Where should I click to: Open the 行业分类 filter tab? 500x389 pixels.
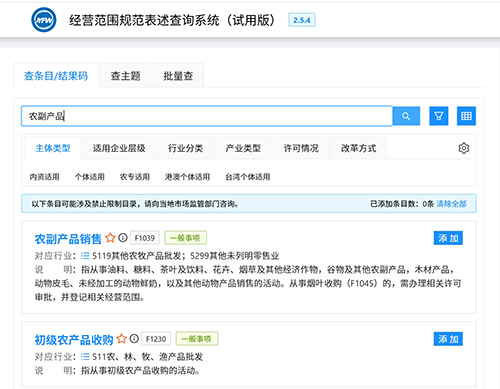(x=185, y=148)
